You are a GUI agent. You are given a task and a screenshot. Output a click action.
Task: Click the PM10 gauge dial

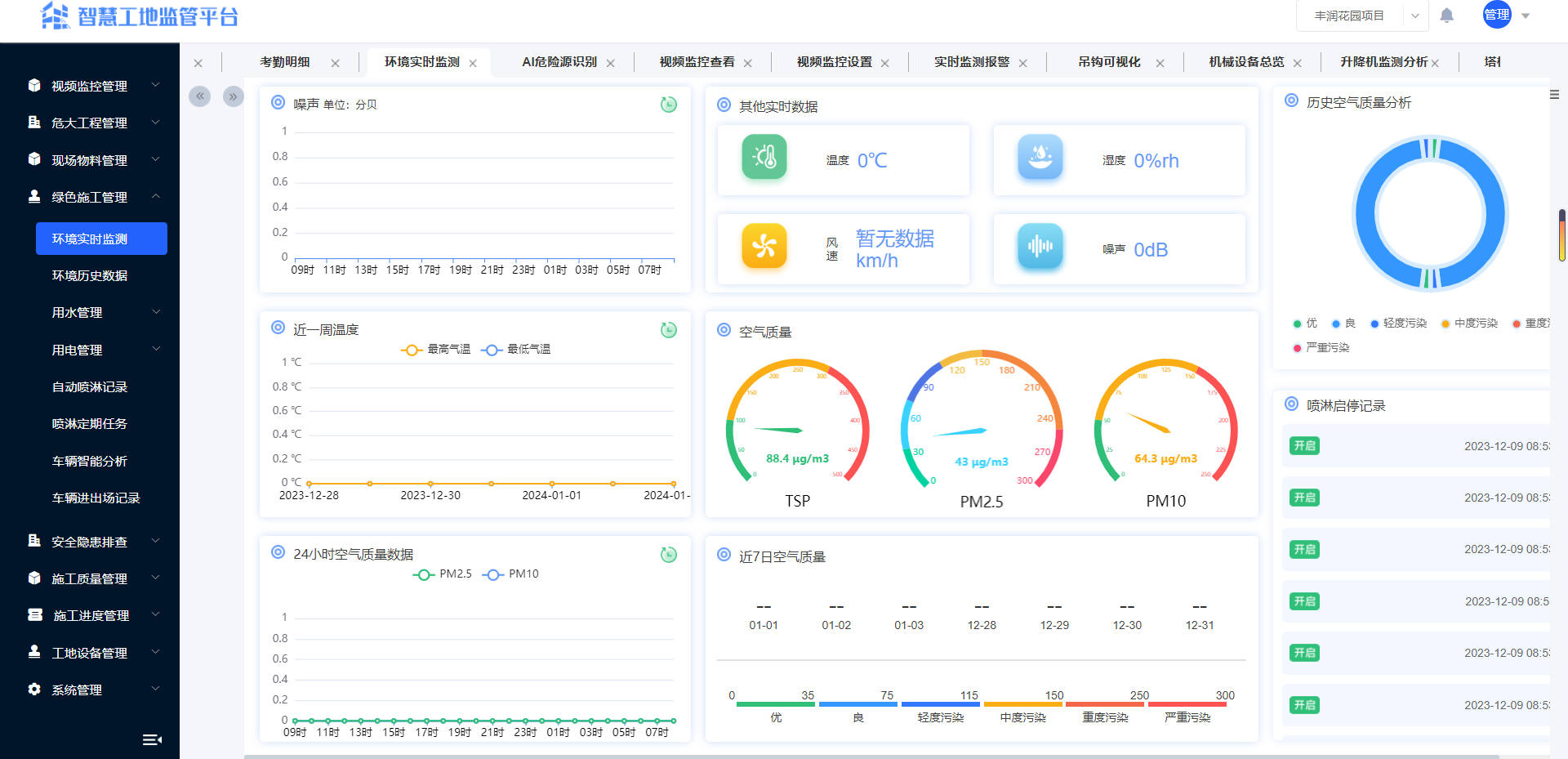click(x=1166, y=422)
